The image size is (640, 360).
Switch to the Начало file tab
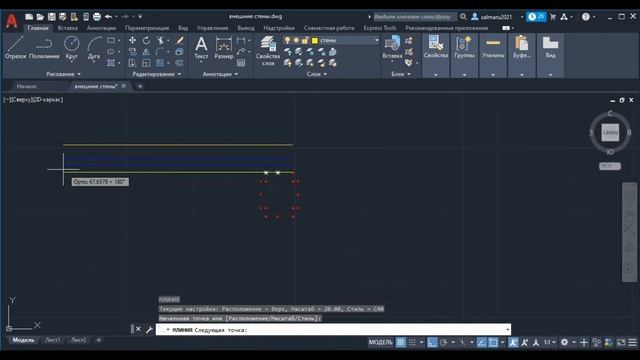click(27, 87)
